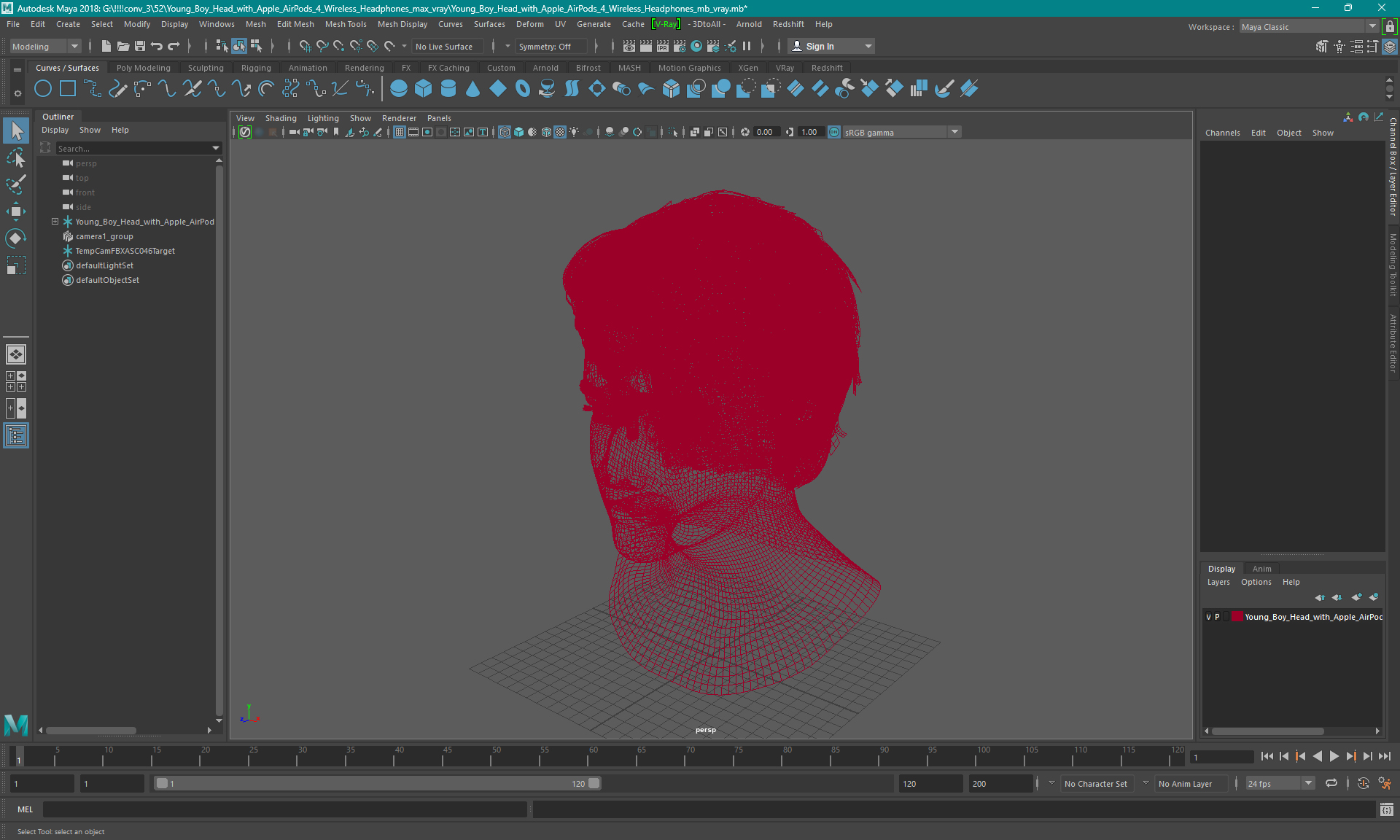
Task: Open the Channels menu in Channel Box
Action: [x=1222, y=133]
